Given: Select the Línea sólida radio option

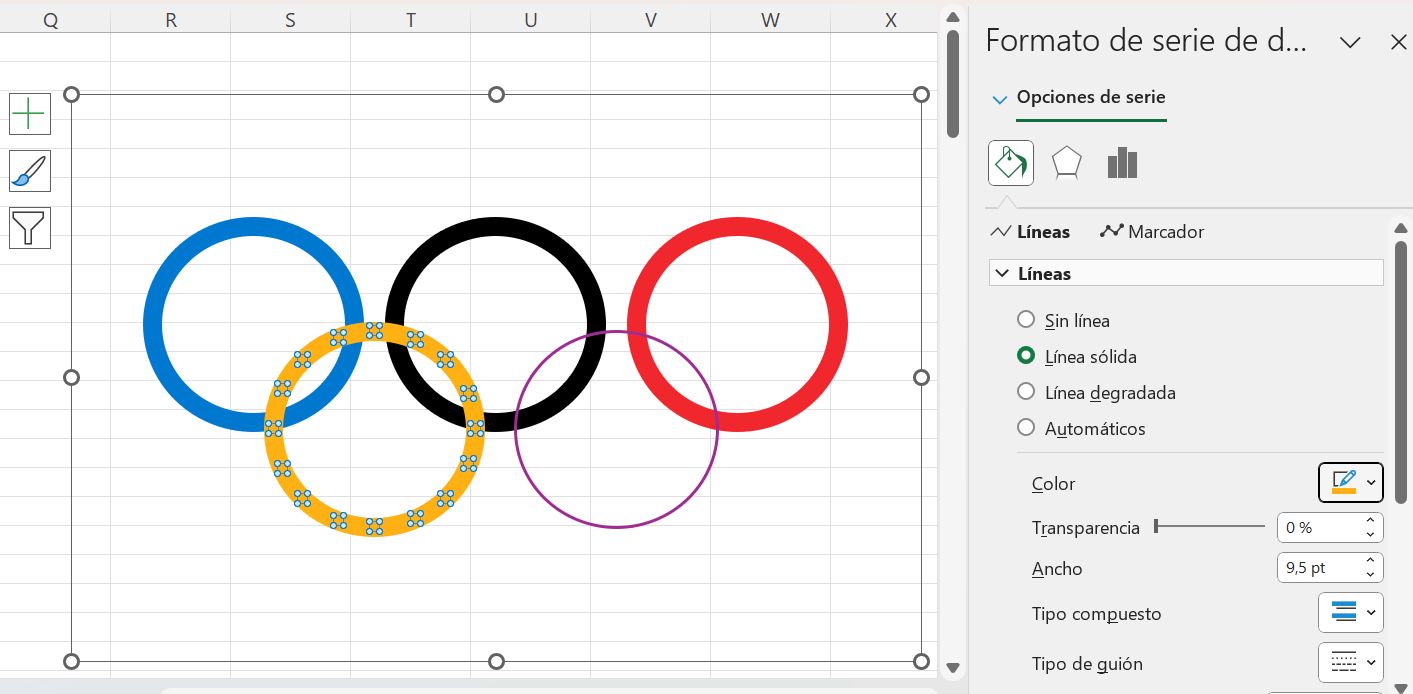Looking at the screenshot, I should click(1026, 356).
